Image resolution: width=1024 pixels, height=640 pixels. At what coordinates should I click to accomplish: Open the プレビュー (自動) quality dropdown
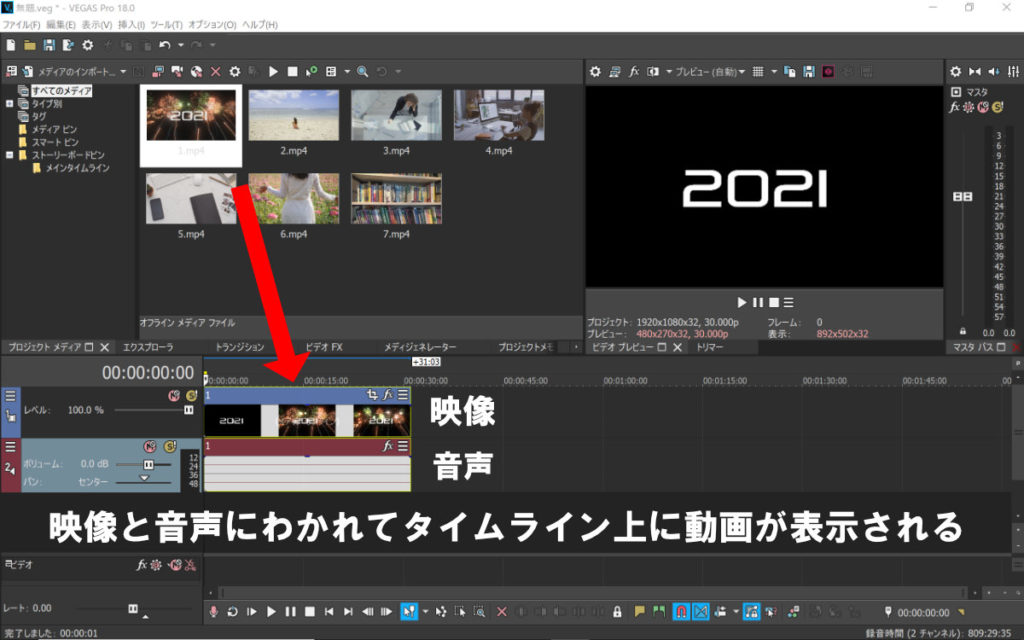click(709, 72)
